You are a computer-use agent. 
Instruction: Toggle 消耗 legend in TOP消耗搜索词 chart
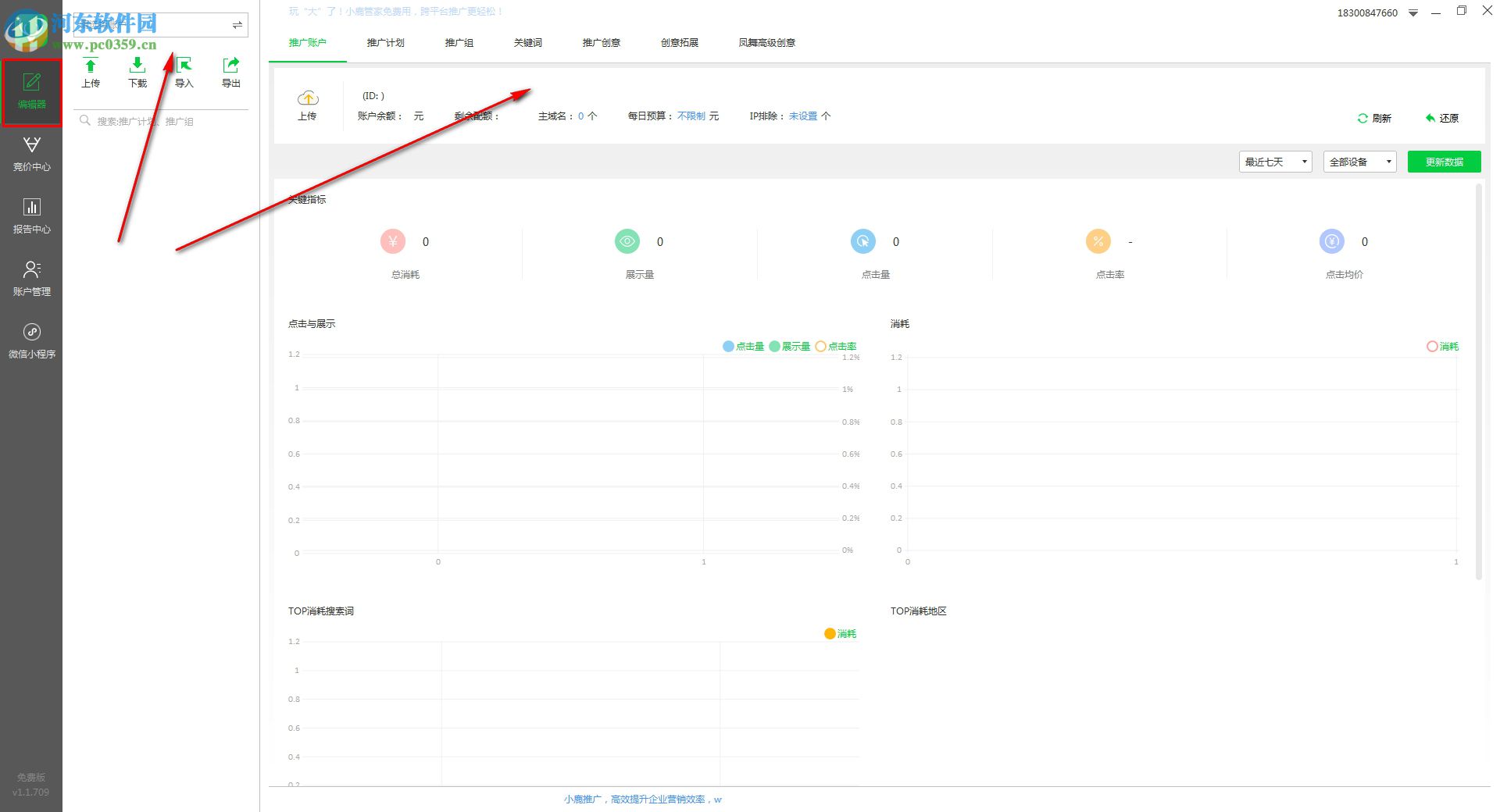[x=841, y=633]
